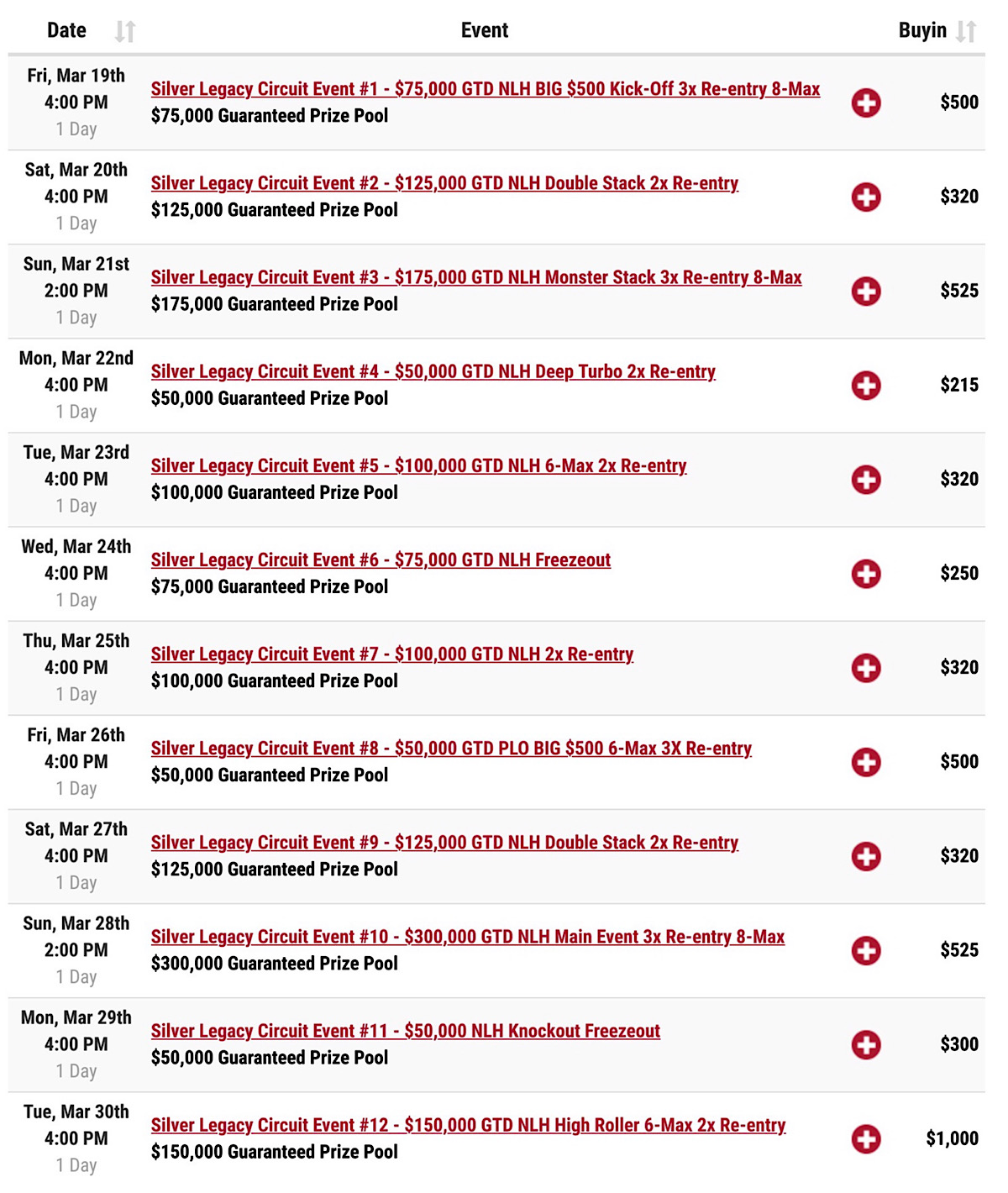Open Event #12 High Roller 6-Max link

click(469, 1125)
